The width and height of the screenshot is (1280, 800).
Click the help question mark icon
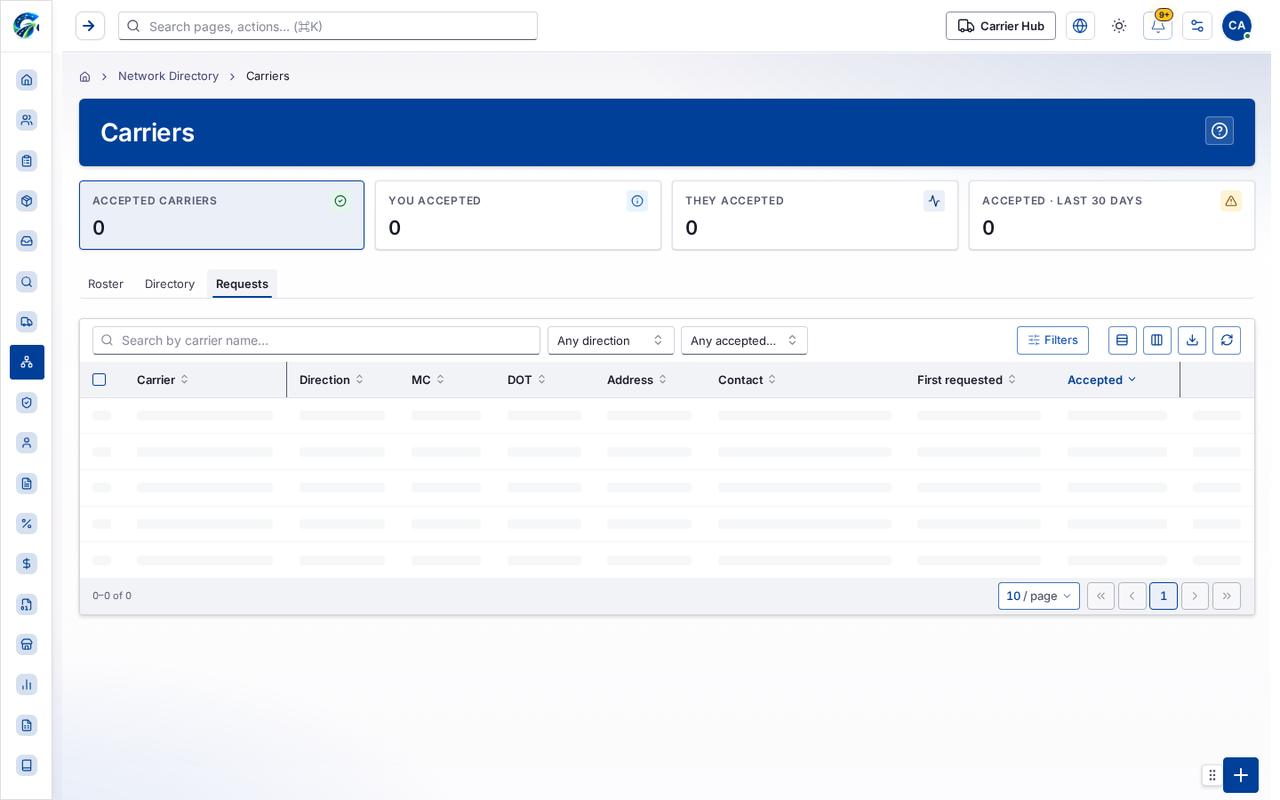click(1219, 131)
